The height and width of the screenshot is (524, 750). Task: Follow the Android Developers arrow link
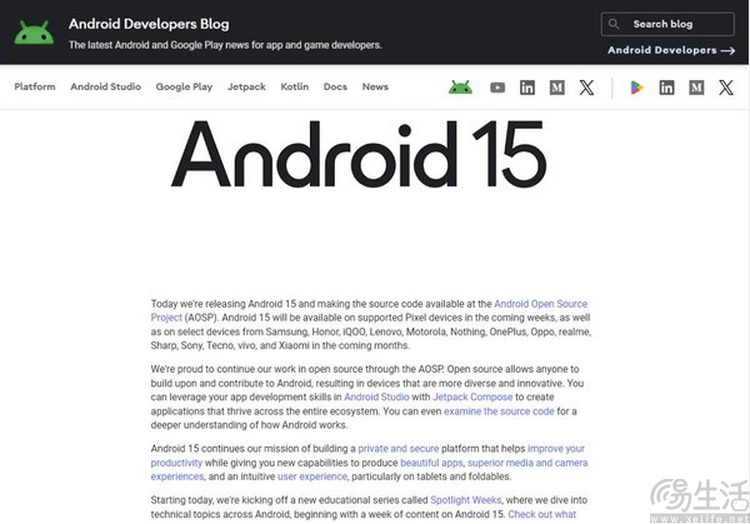670,50
